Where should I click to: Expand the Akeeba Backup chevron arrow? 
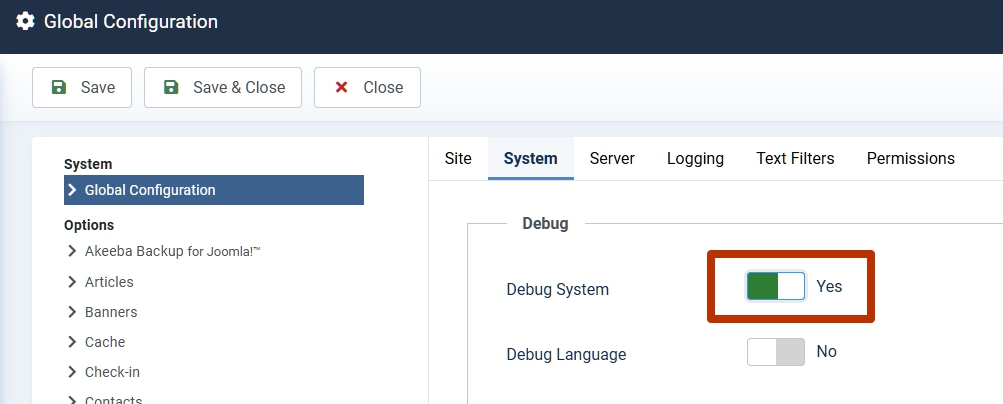[72, 251]
